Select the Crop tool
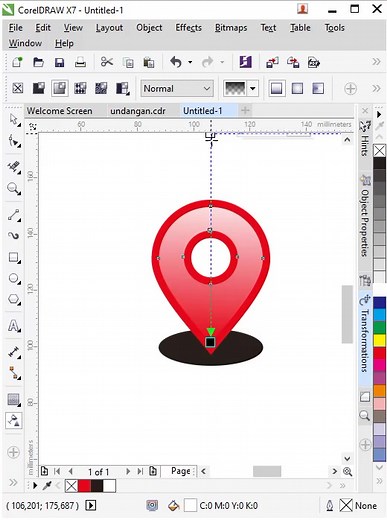Viewport: 387px width, 520px height. [14, 167]
